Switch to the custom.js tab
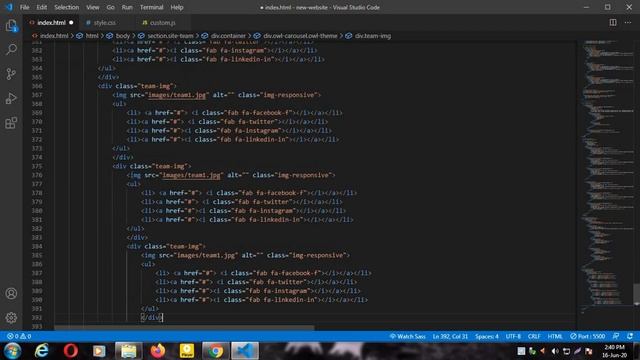640x360 pixels. [162, 22]
